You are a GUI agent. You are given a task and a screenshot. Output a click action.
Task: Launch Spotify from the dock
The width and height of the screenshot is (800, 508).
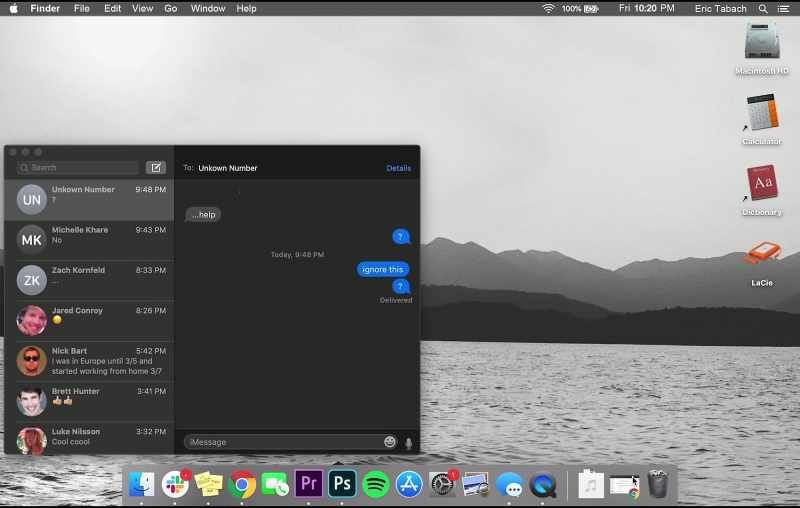coord(376,484)
